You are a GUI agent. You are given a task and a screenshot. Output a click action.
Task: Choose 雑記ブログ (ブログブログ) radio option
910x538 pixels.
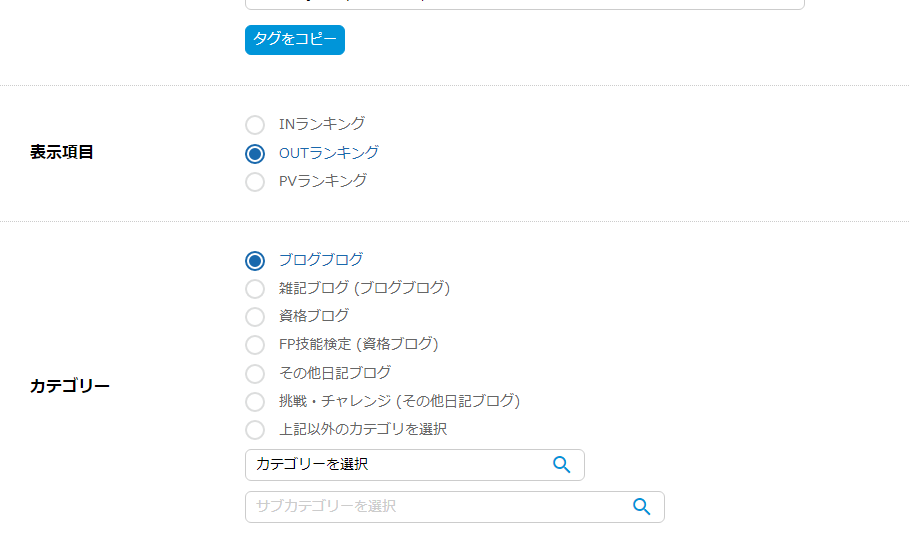[x=255, y=288]
